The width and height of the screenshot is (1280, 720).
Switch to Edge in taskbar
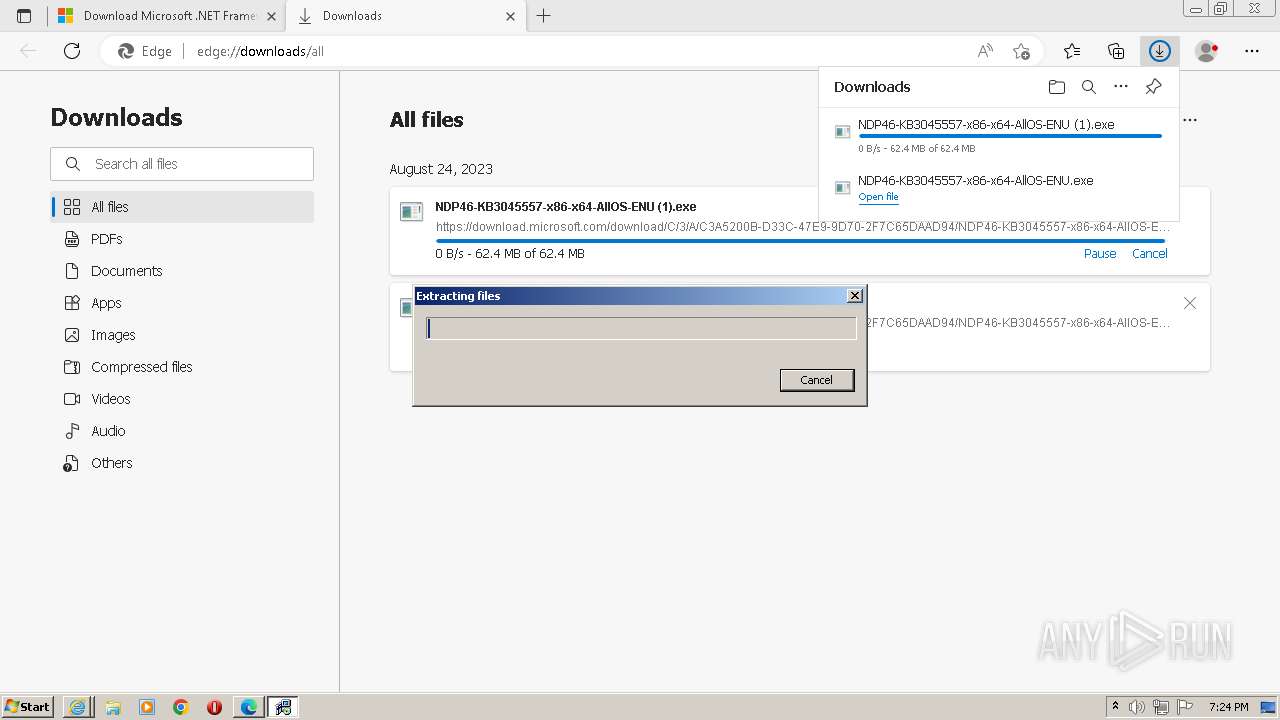click(248, 707)
